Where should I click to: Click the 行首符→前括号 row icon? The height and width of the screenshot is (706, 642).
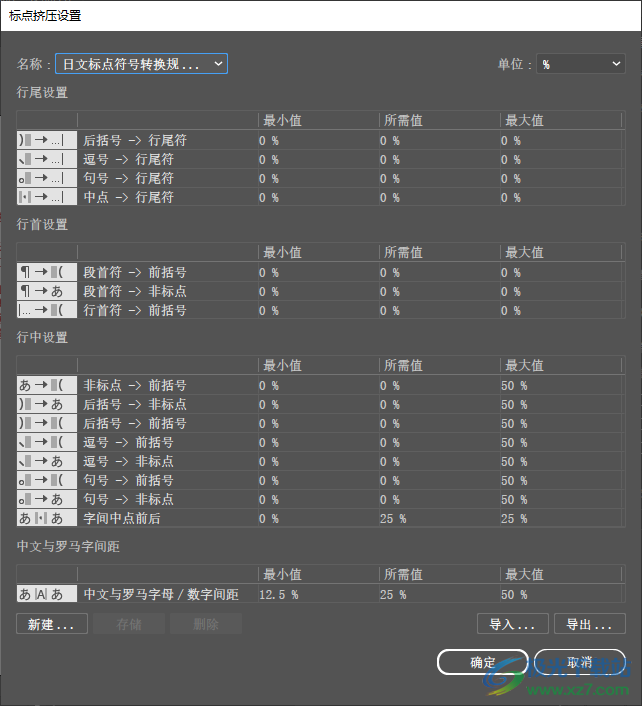(47, 310)
